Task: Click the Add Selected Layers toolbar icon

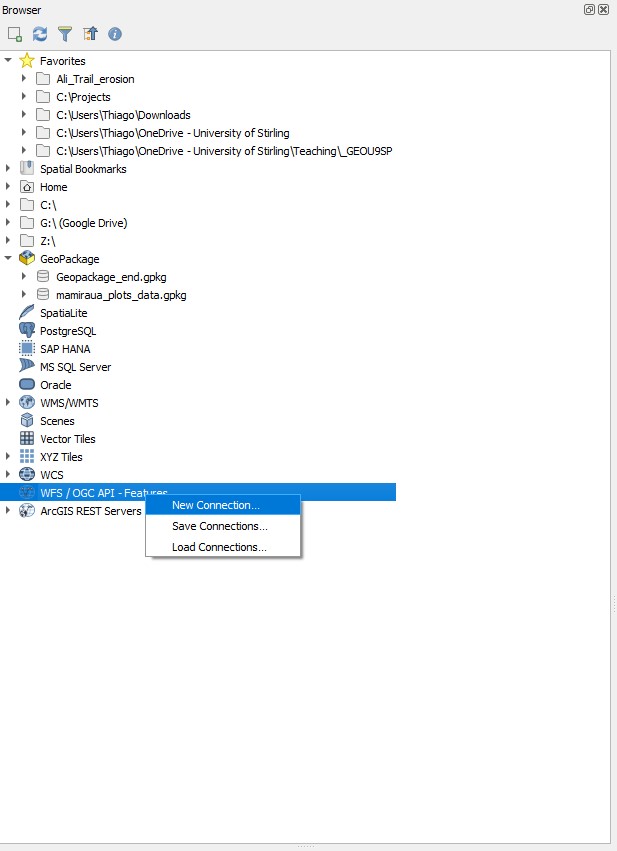Action: pyautogui.click(x=15, y=34)
